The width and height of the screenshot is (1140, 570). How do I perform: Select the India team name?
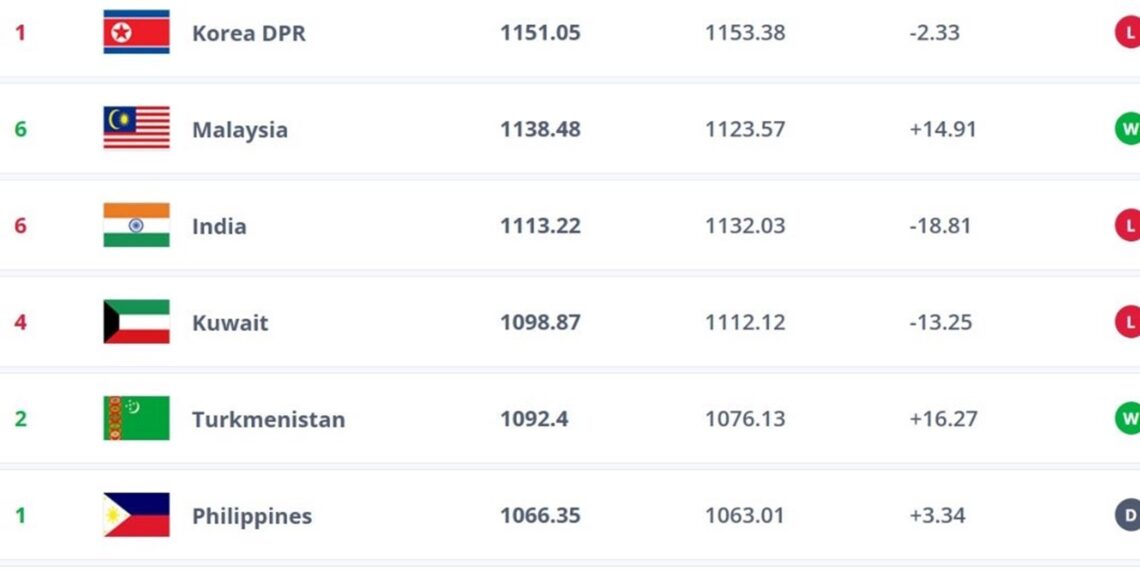(x=219, y=226)
